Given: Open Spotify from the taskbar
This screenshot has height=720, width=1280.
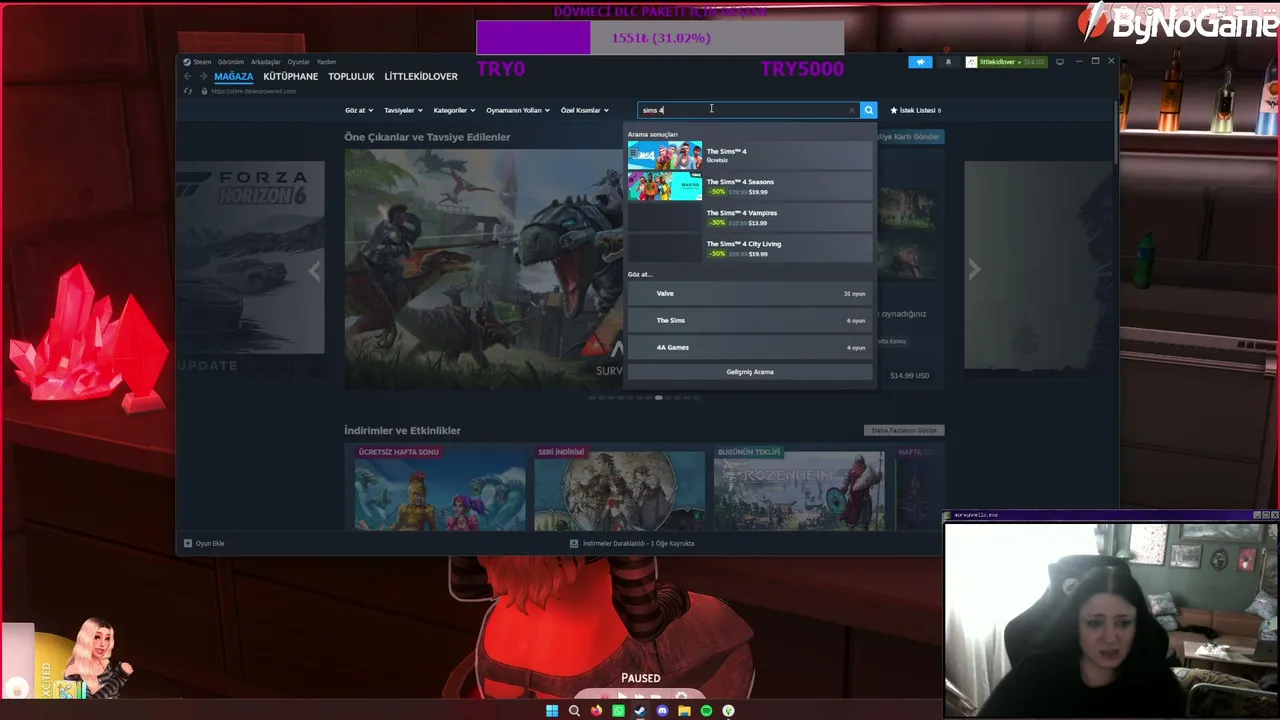Looking at the screenshot, I should [706, 711].
